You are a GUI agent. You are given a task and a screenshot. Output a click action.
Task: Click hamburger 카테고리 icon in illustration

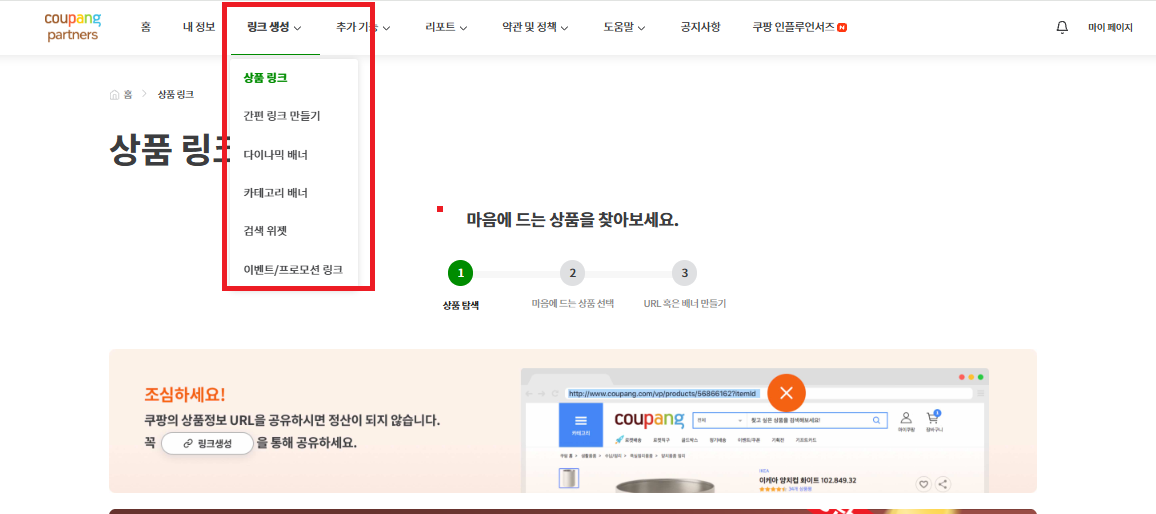[581, 425]
